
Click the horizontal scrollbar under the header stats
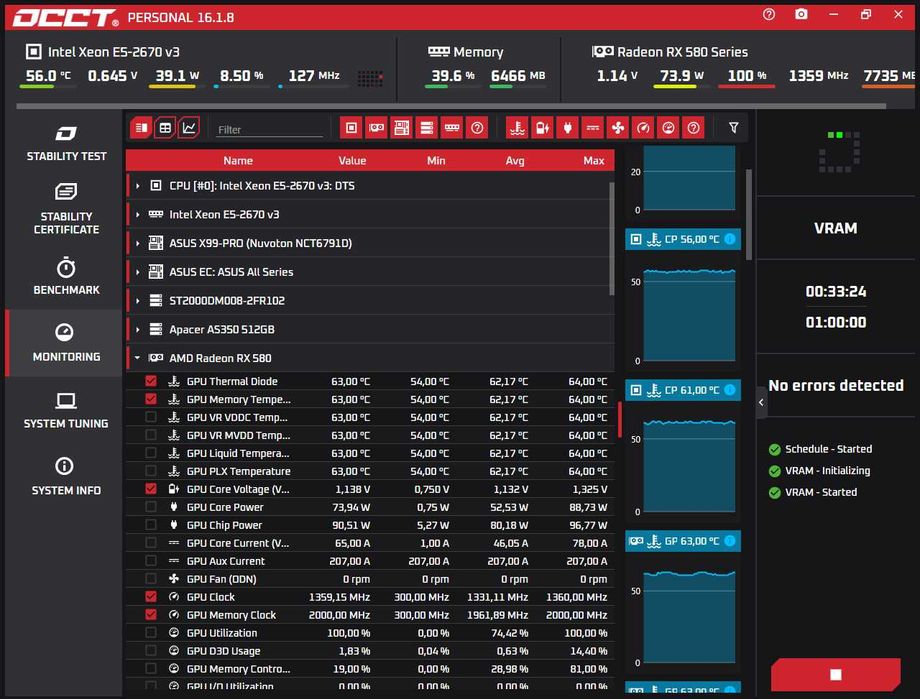tap(451, 106)
